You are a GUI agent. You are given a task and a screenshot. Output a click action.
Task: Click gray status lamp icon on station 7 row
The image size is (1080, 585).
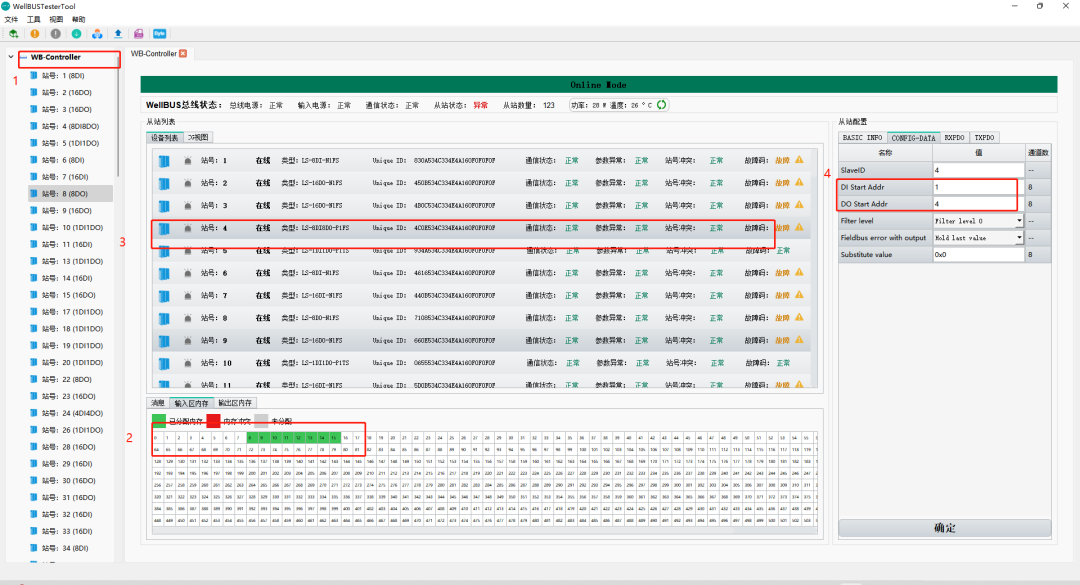pyautogui.click(x=187, y=296)
